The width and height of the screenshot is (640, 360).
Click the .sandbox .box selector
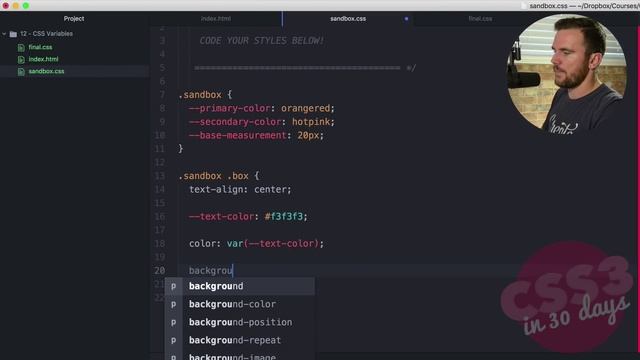tap(213, 176)
